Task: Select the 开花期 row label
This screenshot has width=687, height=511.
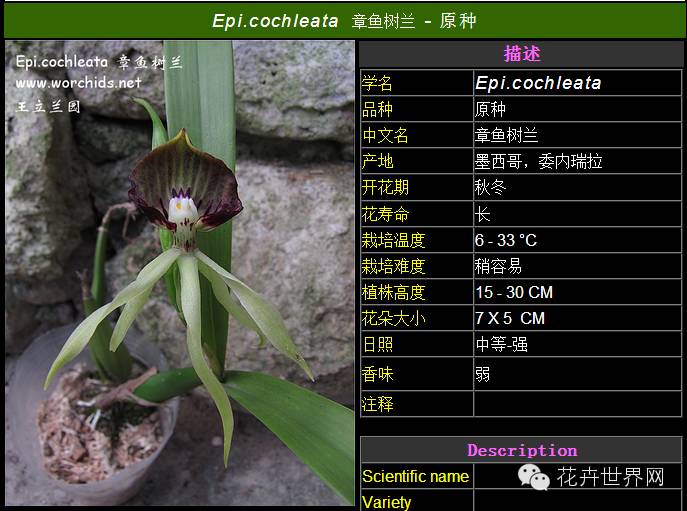Action: [385, 187]
